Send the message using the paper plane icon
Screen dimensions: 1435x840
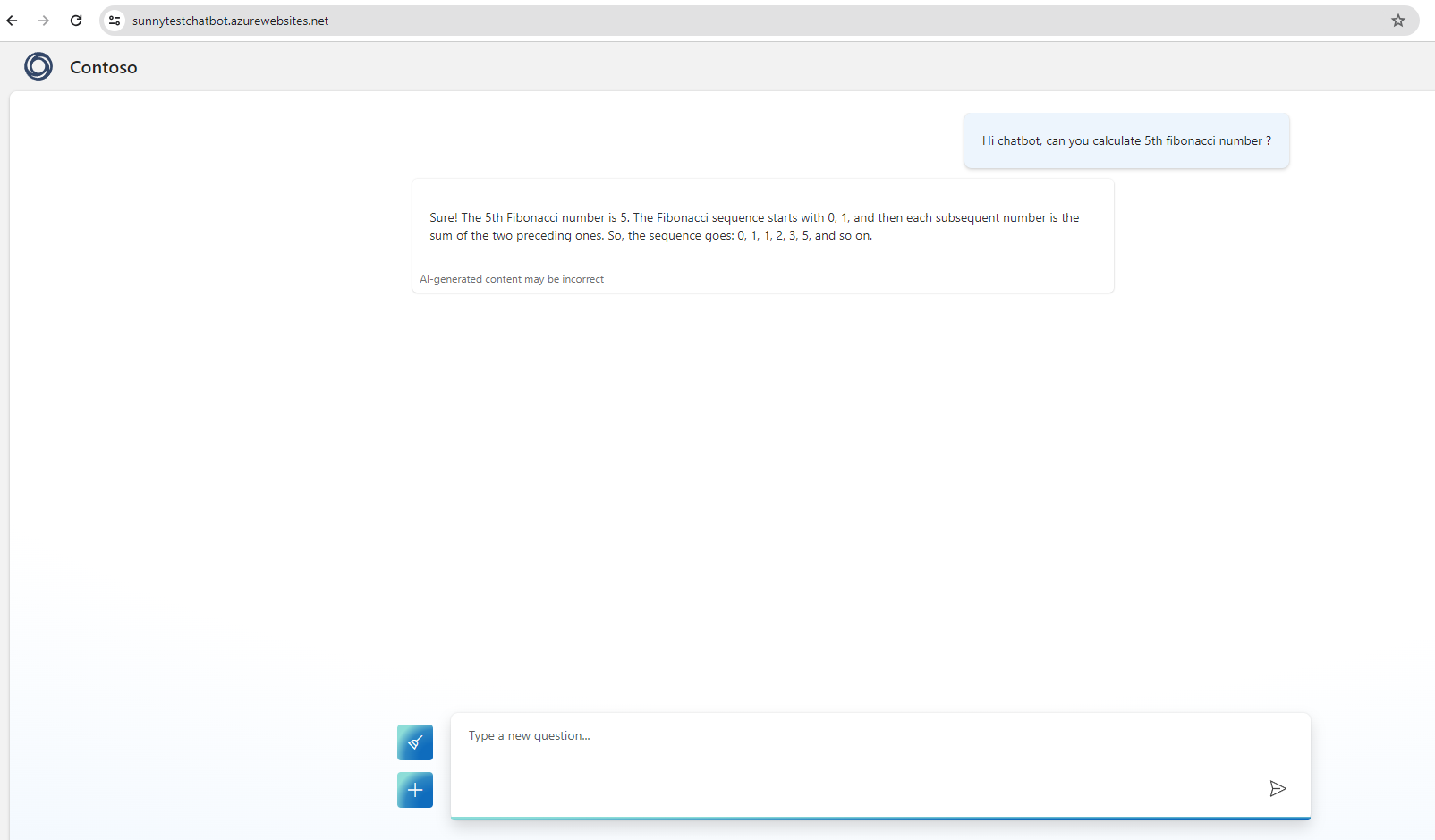1278,788
